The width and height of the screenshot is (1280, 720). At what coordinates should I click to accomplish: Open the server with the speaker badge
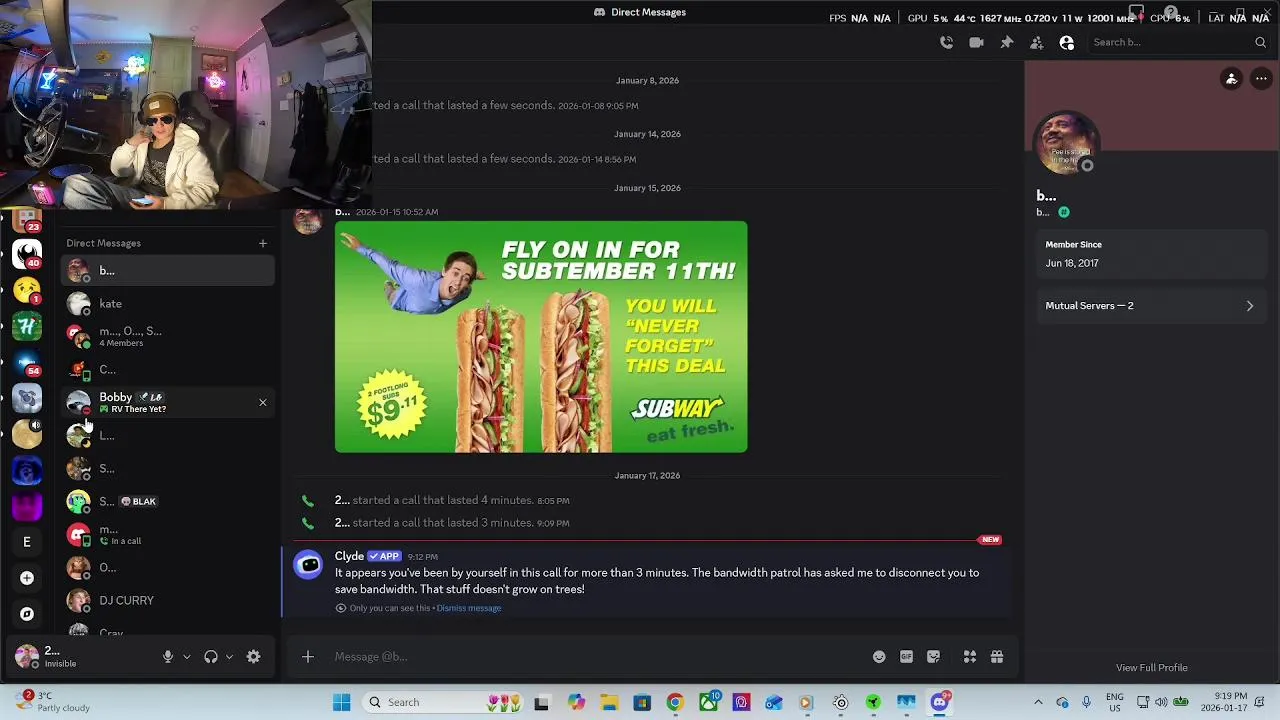coord(27,434)
